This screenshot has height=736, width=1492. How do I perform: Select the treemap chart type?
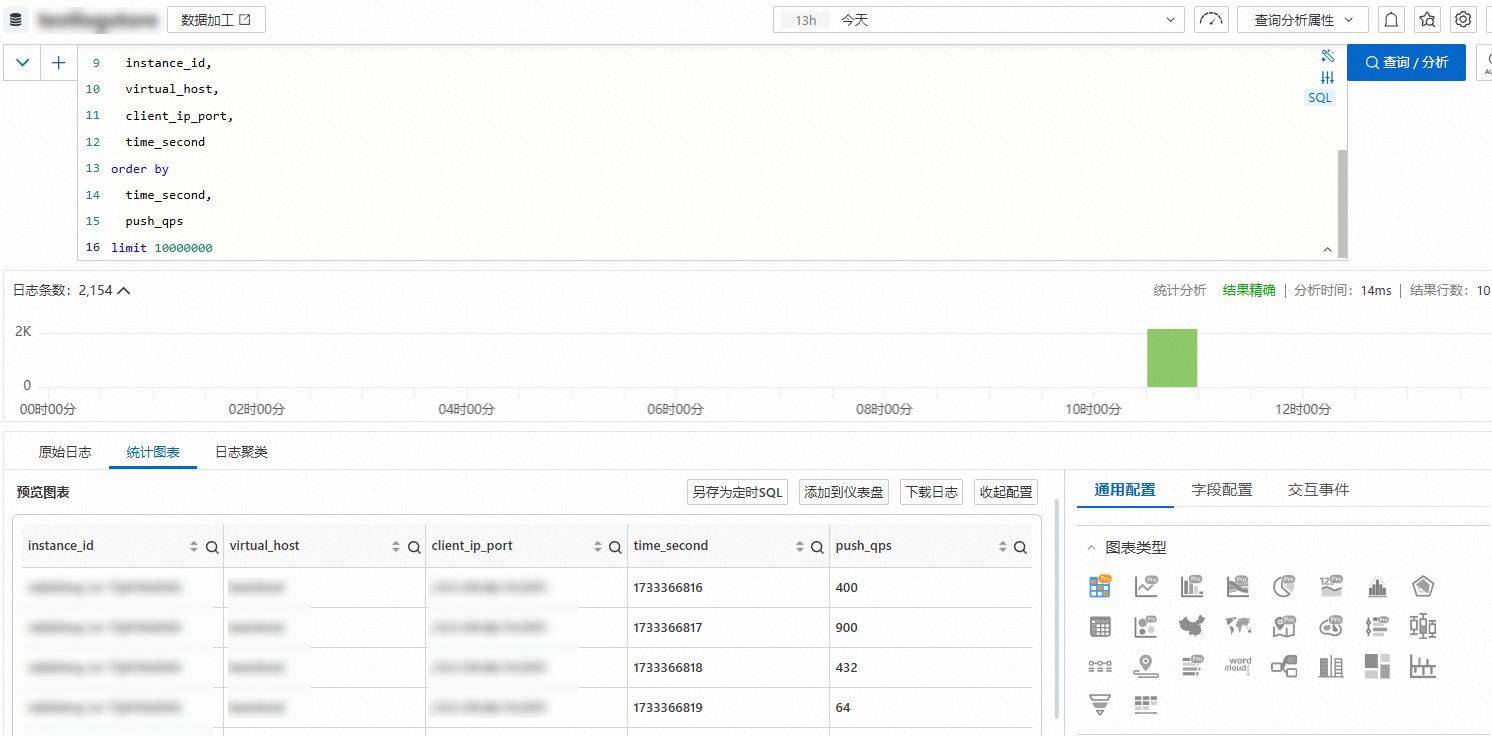[1377, 666]
